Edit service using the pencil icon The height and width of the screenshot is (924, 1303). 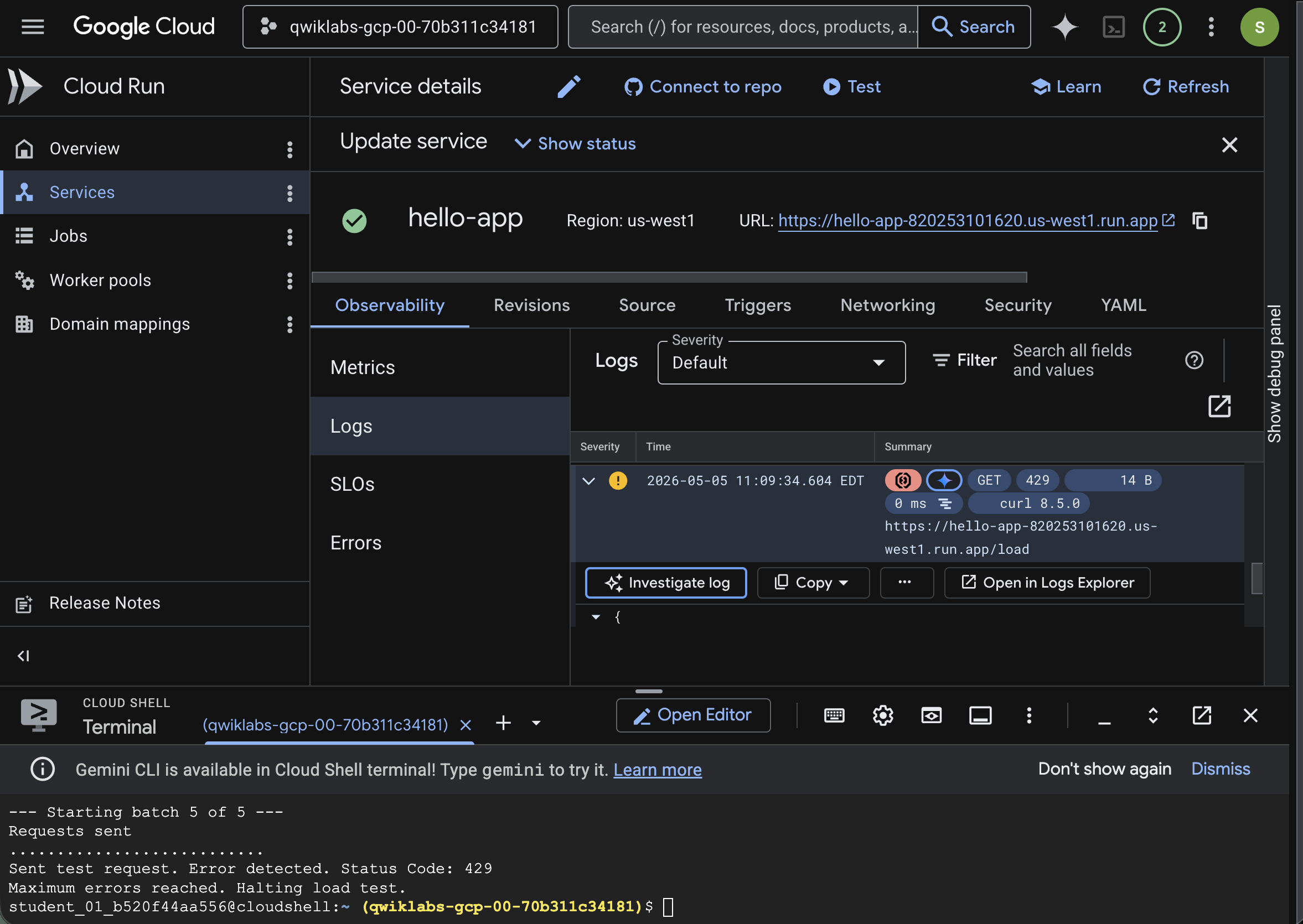click(568, 86)
